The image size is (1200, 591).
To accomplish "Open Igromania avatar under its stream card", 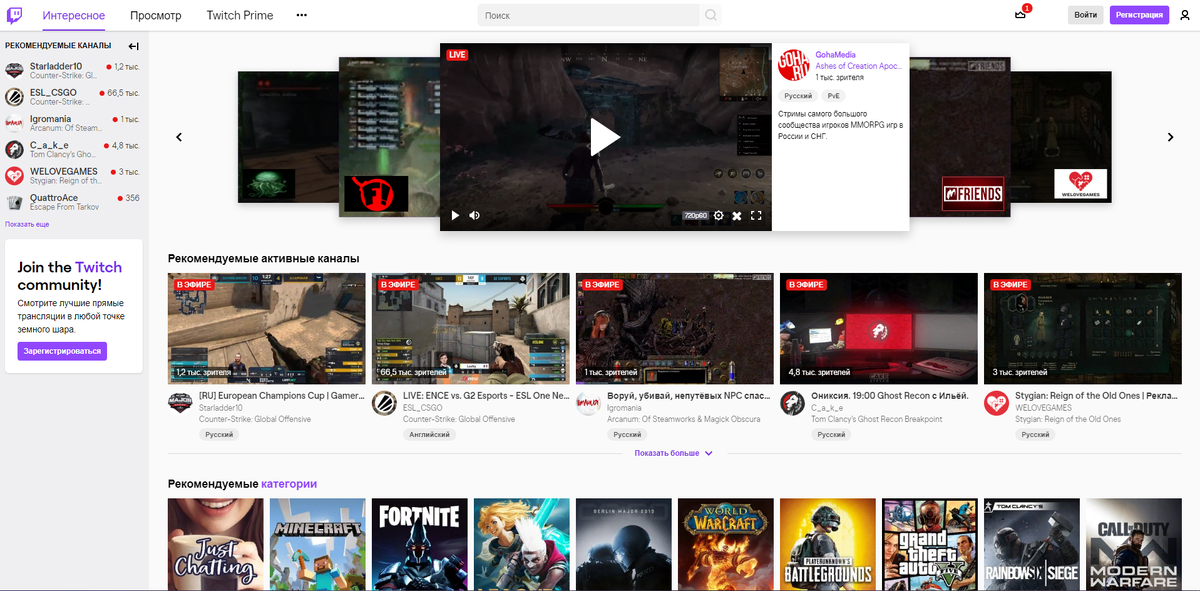I will coord(588,403).
